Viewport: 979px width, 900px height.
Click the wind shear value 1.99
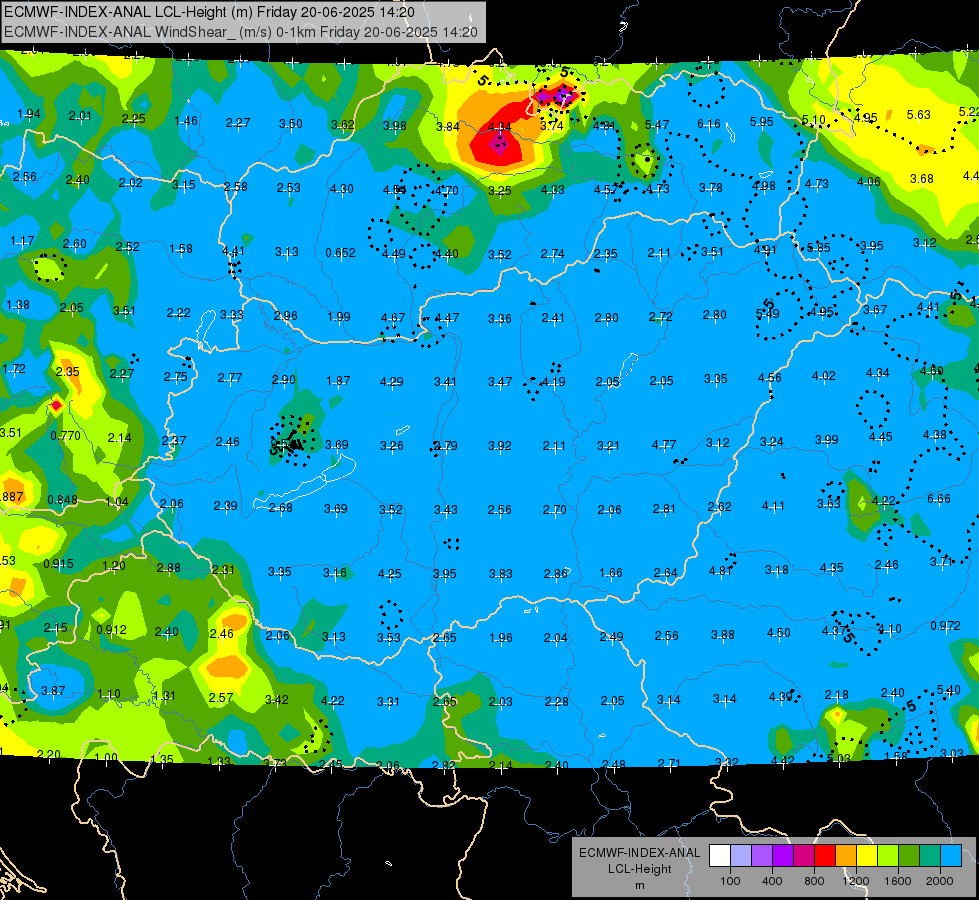pyautogui.click(x=339, y=317)
